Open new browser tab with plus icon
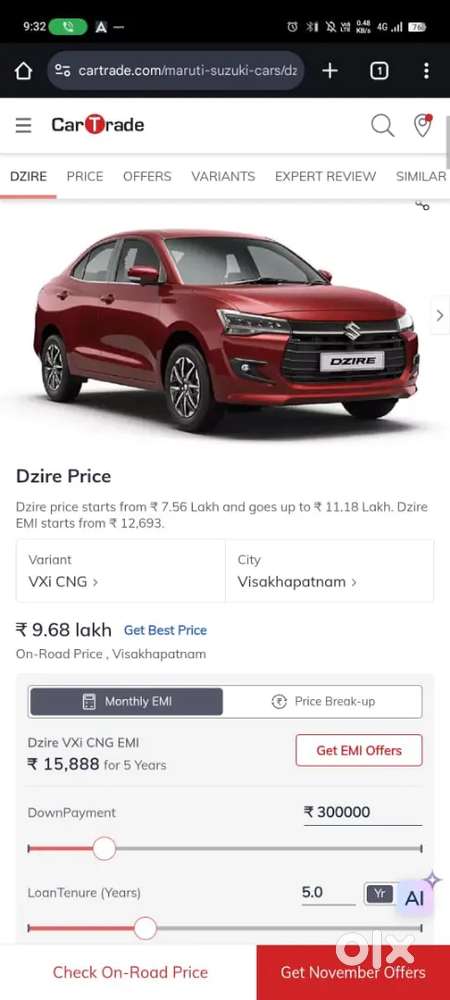The height and width of the screenshot is (1000, 450). (330, 71)
